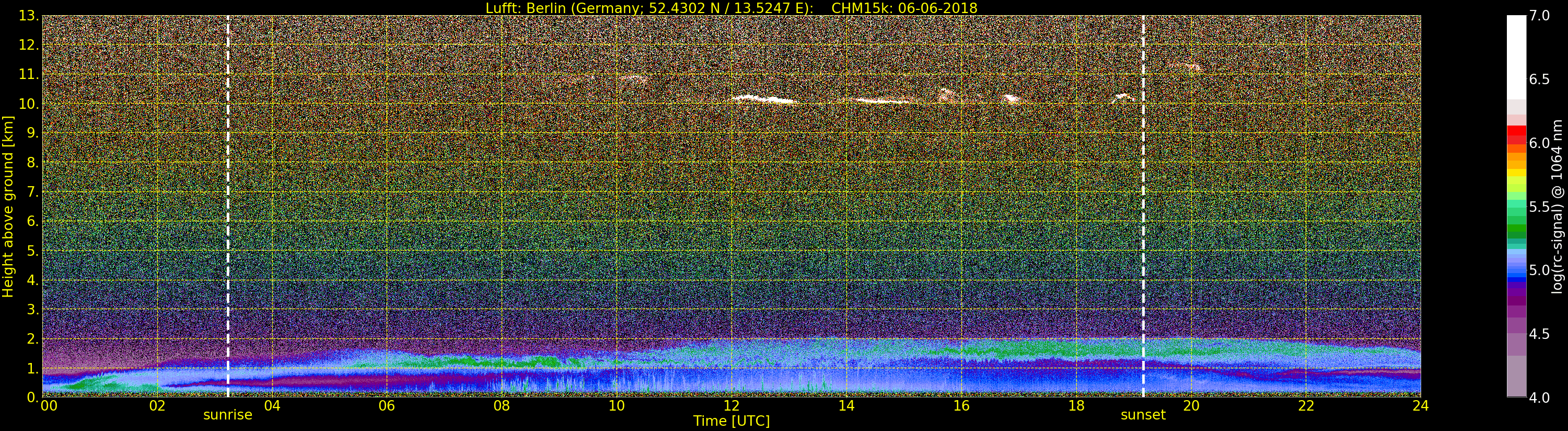Click the '16' tick on the time axis

(x=961, y=405)
